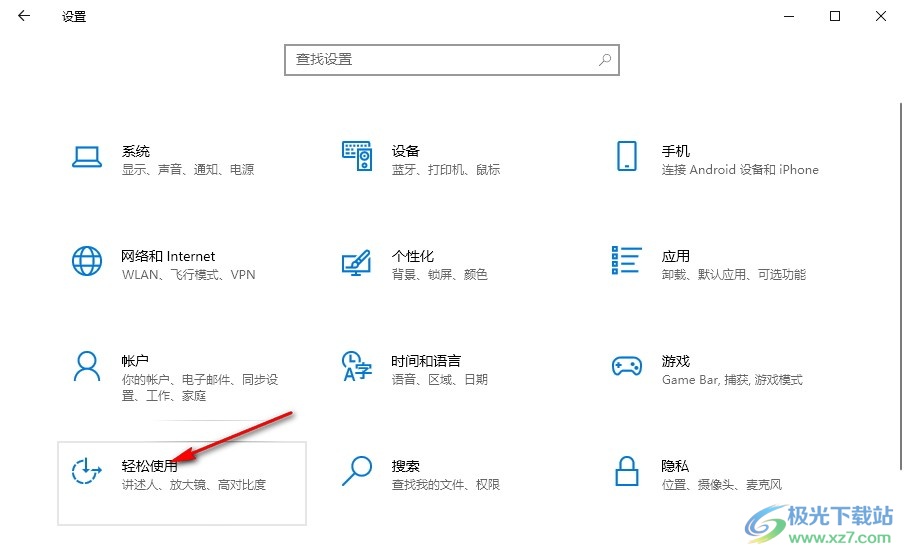This screenshot has width=904, height=554.
Task: Click the Devices keyboard-and-speaker icon
Action: pyautogui.click(x=357, y=156)
